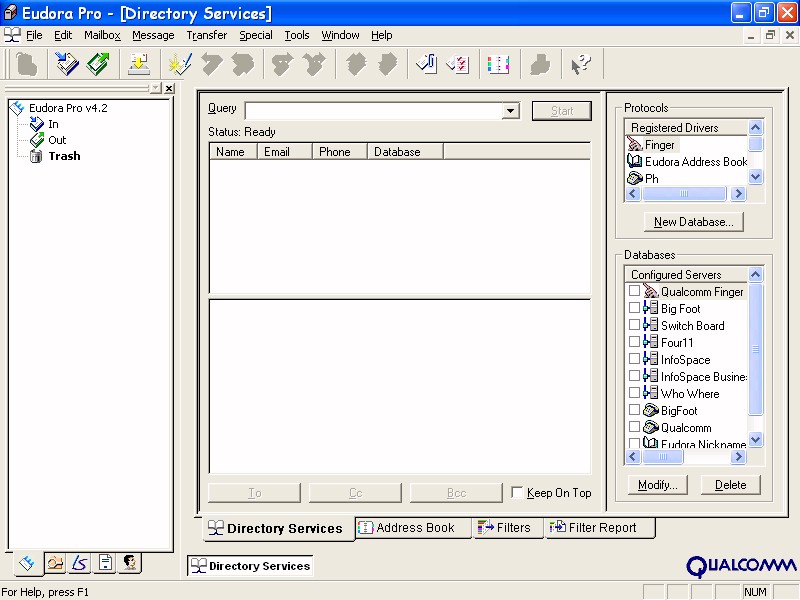Click the New Message toolbar icon
Screen dimensions: 800x600
(180, 64)
